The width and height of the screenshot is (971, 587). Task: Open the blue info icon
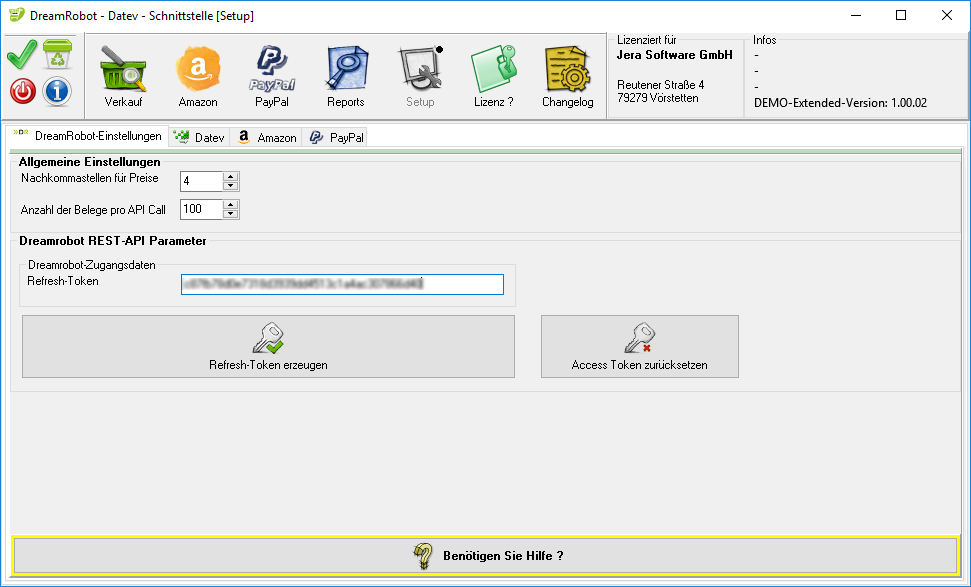pos(57,91)
